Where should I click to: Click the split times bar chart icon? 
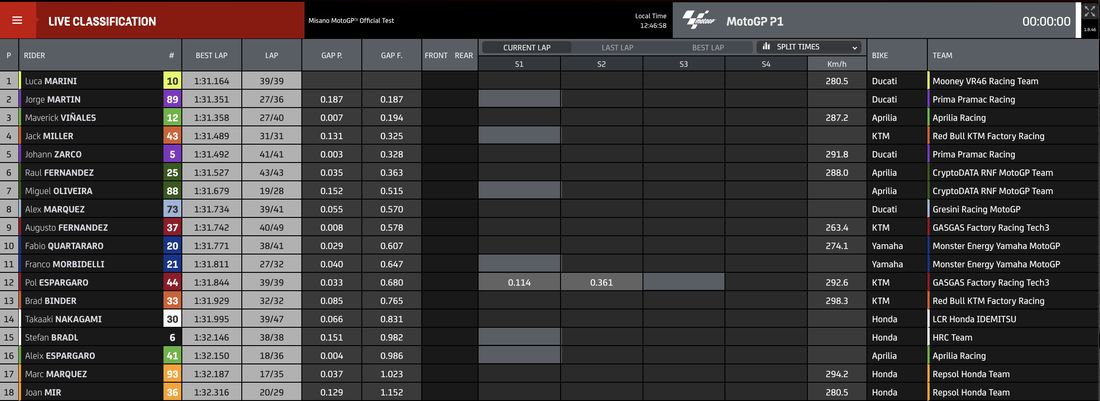pyautogui.click(x=768, y=47)
